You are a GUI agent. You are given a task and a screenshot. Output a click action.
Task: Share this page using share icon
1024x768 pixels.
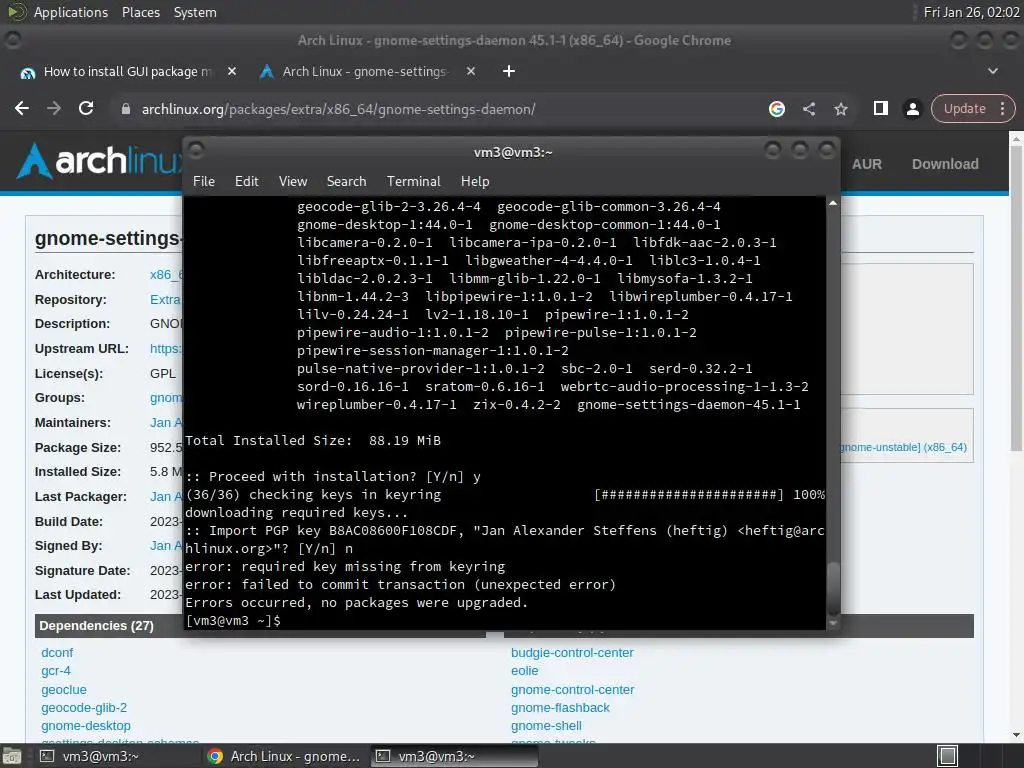(808, 109)
